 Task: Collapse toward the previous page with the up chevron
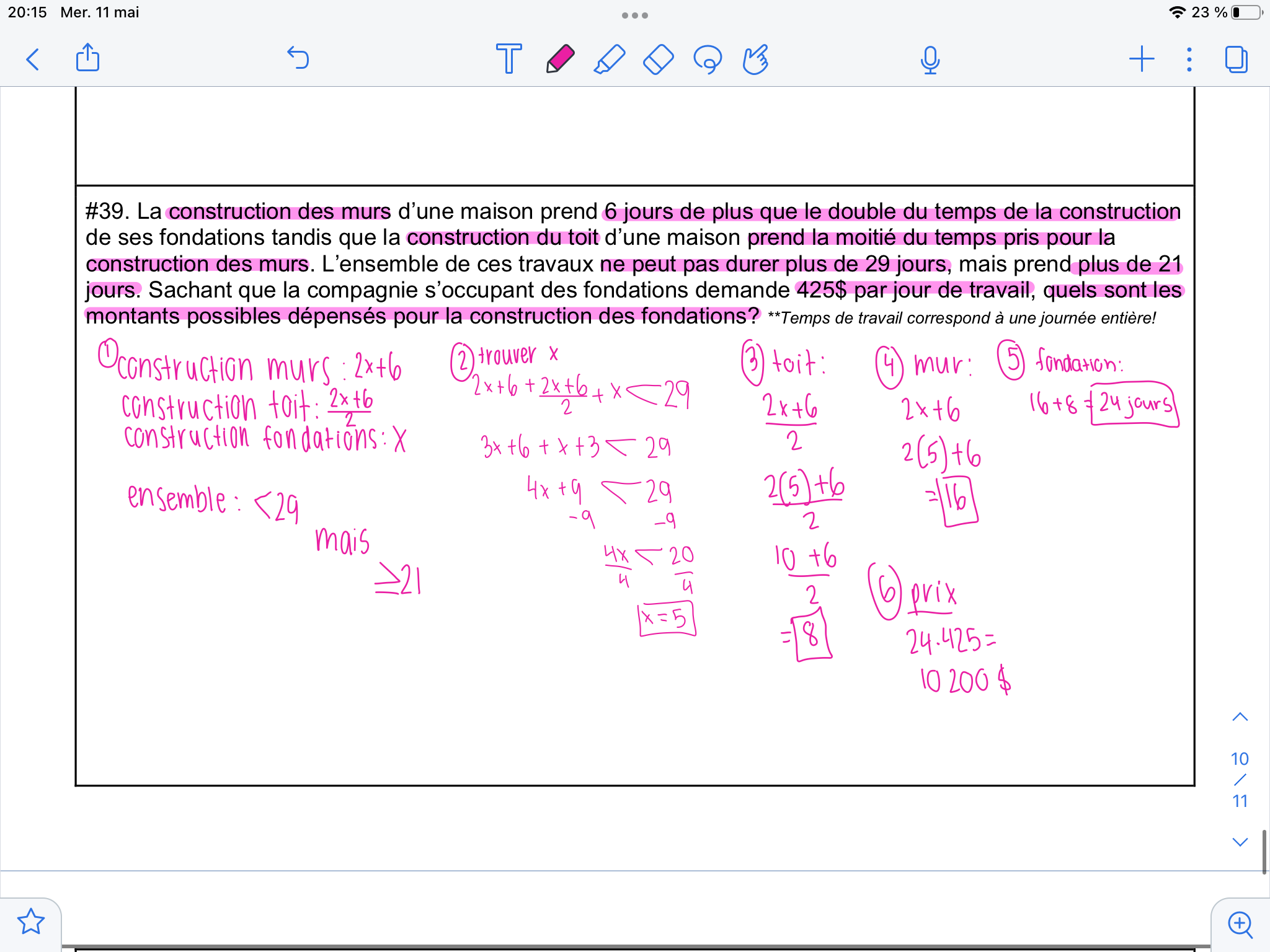[x=1239, y=716]
